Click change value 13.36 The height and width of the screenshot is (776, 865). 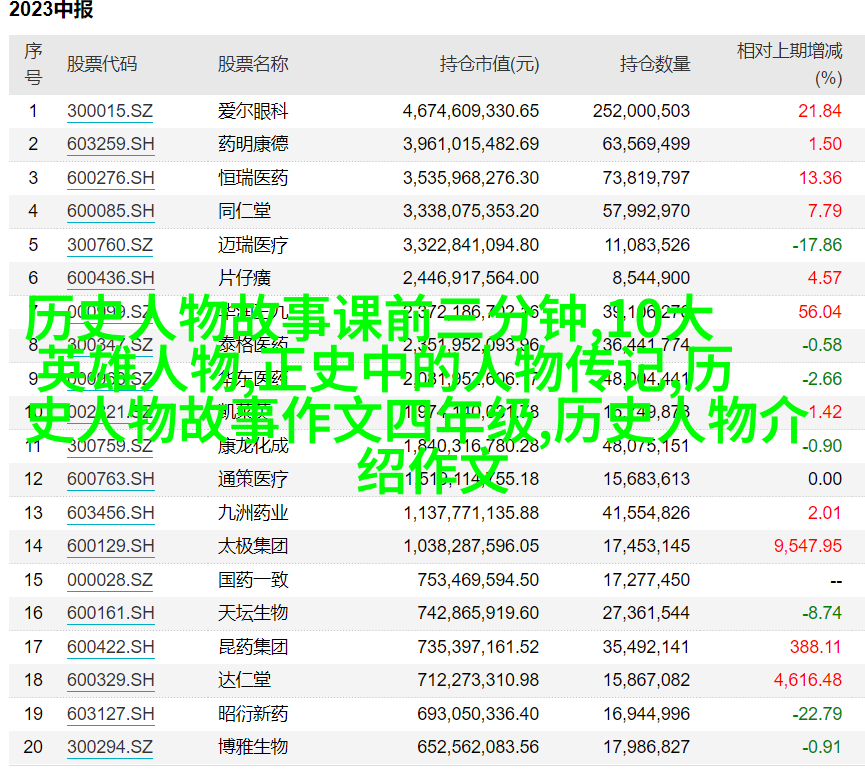820,179
